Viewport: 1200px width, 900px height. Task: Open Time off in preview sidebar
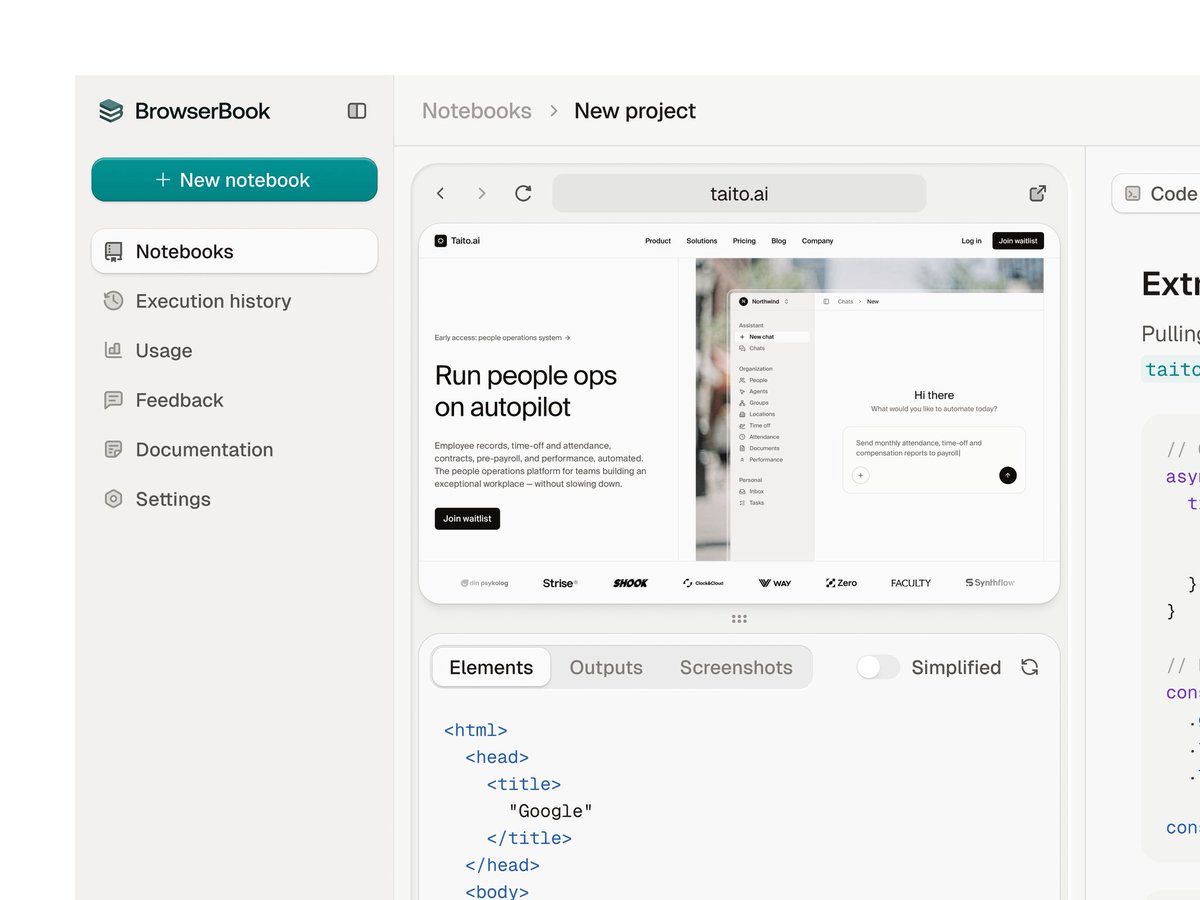pos(755,426)
